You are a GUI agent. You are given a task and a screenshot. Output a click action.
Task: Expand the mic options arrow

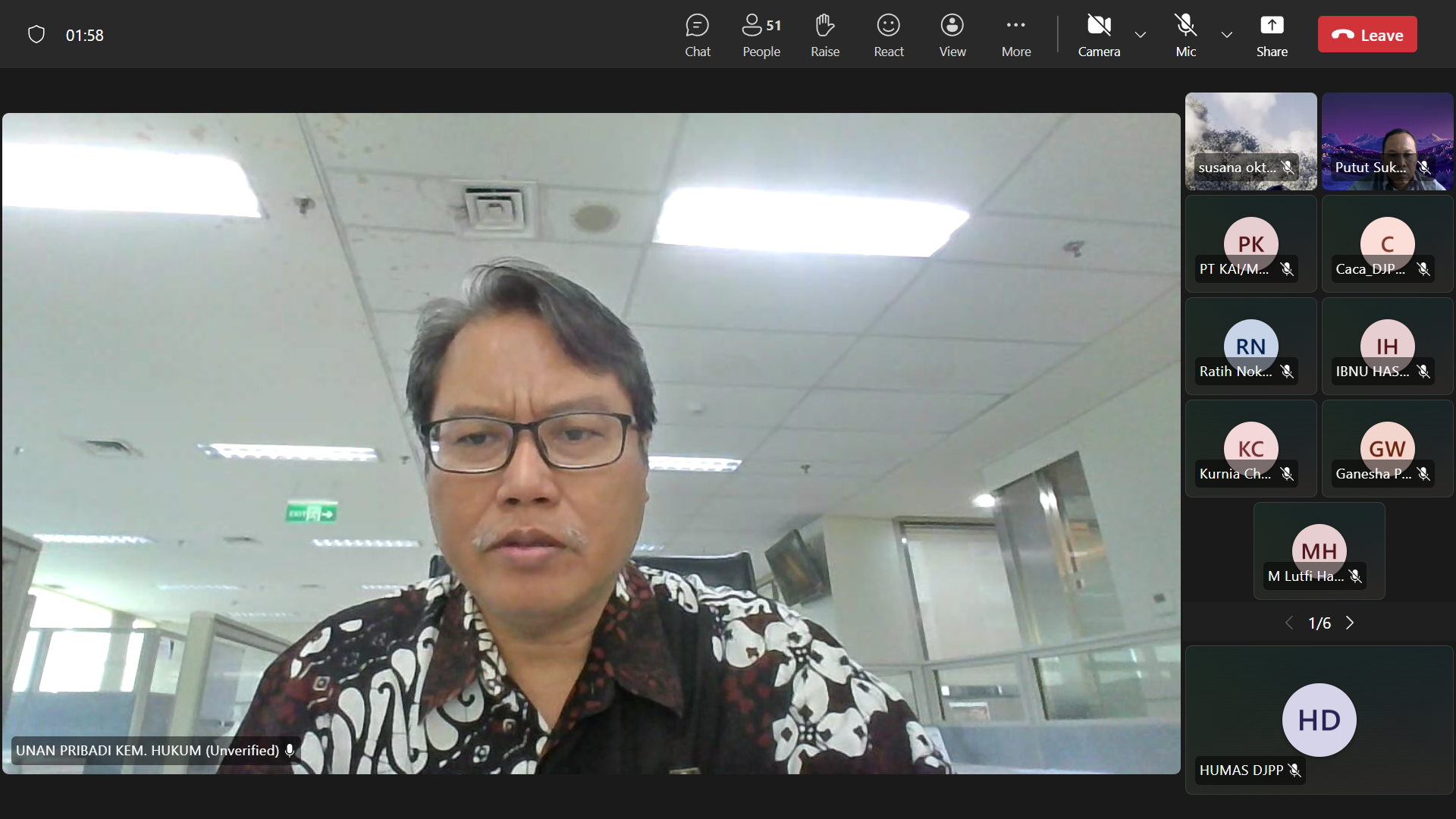click(1226, 35)
